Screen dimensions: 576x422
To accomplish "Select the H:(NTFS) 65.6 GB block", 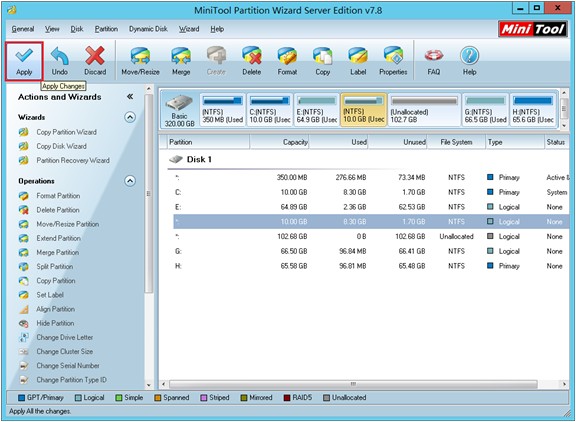I will click(x=533, y=110).
